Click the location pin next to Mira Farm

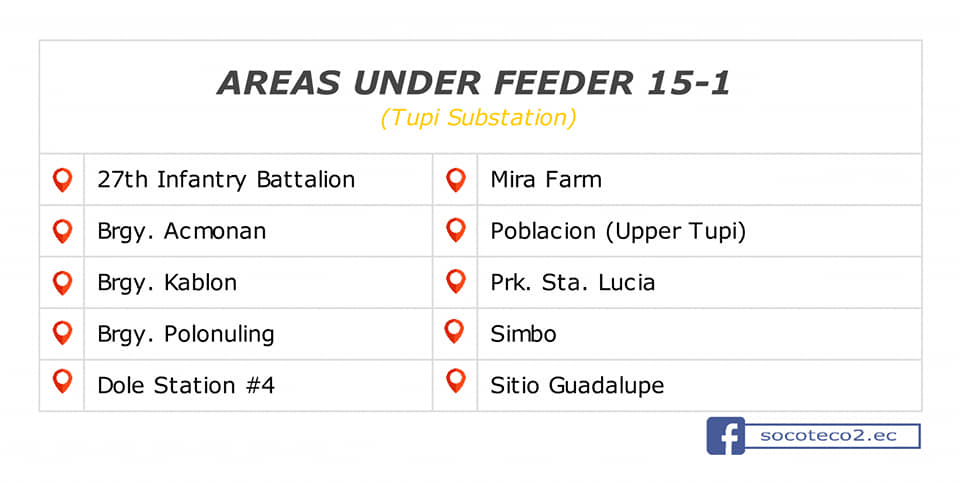point(456,180)
